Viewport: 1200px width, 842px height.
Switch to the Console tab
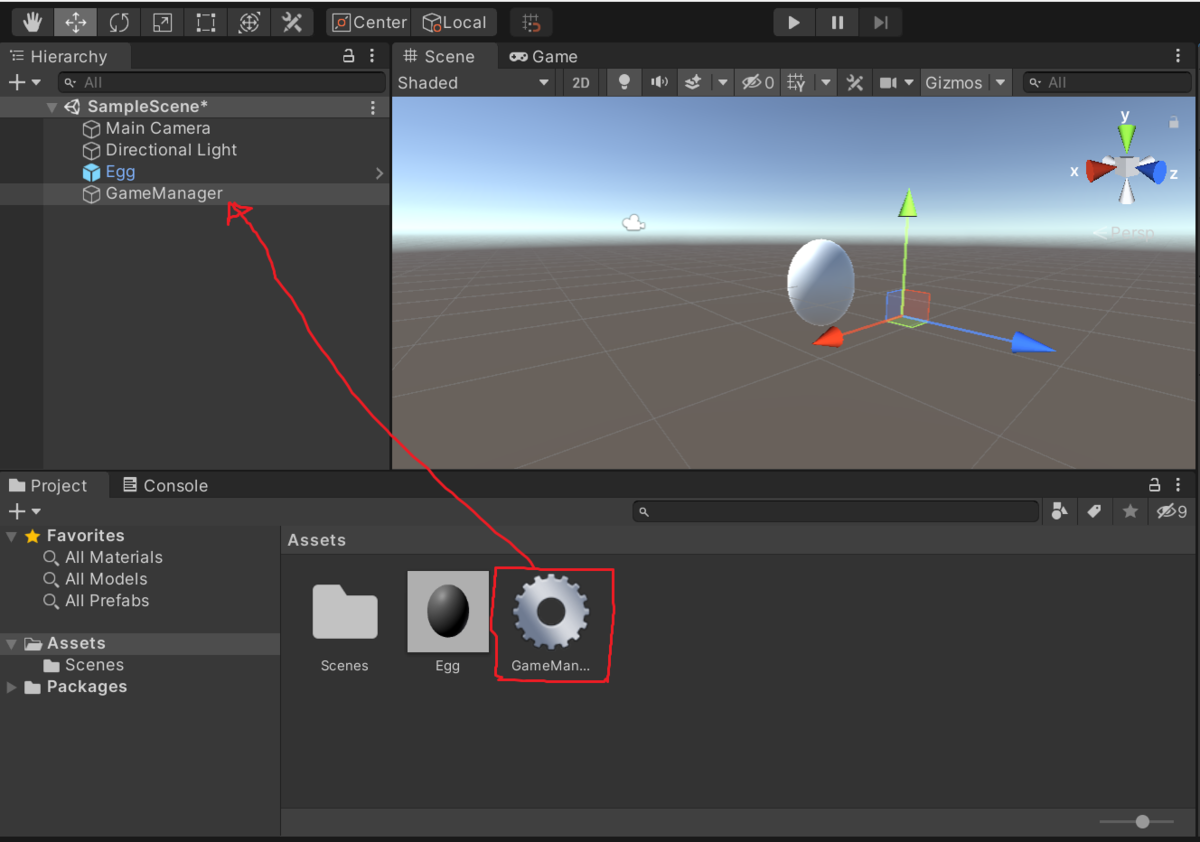tap(165, 486)
